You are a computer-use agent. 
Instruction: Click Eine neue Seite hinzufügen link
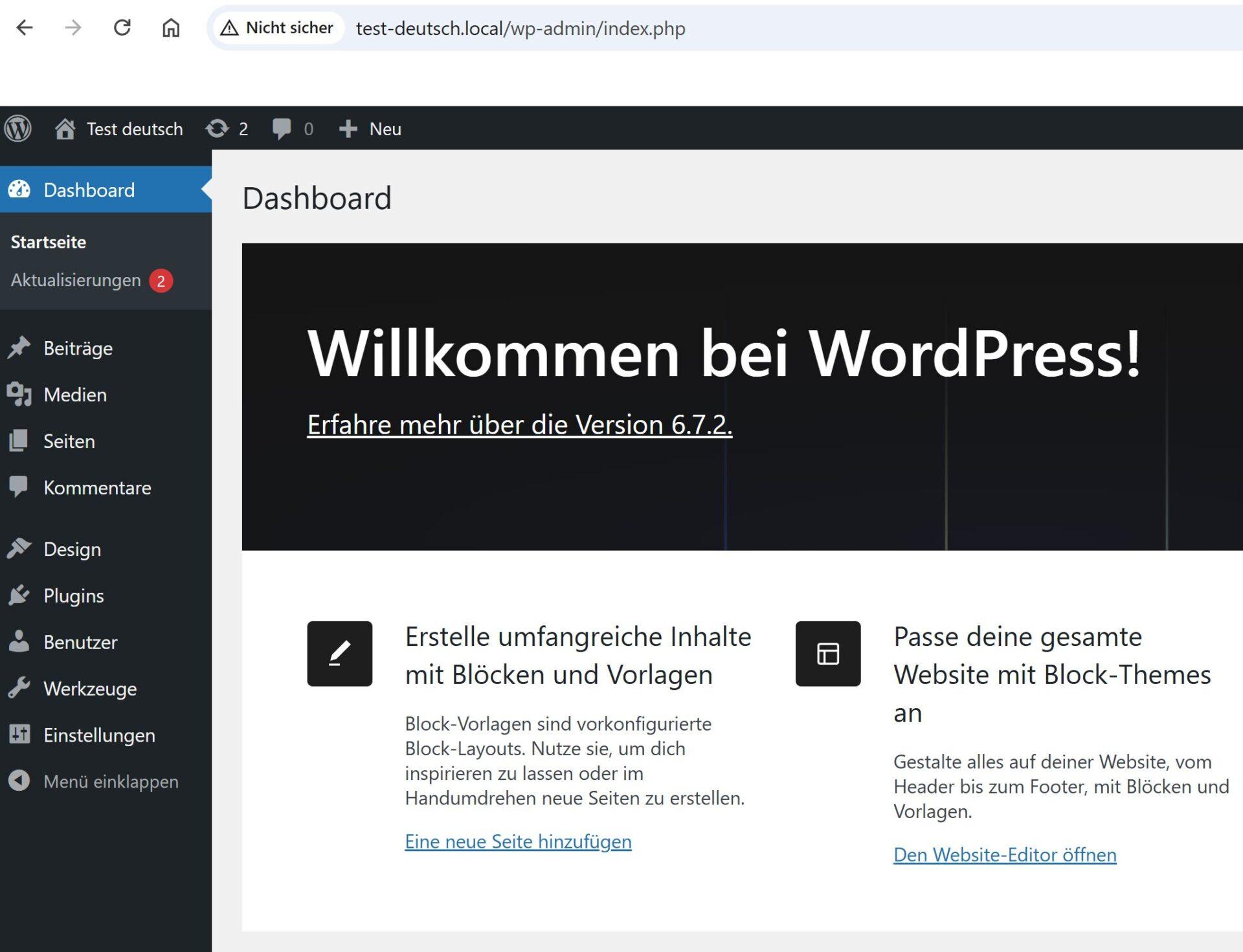click(x=518, y=841)
